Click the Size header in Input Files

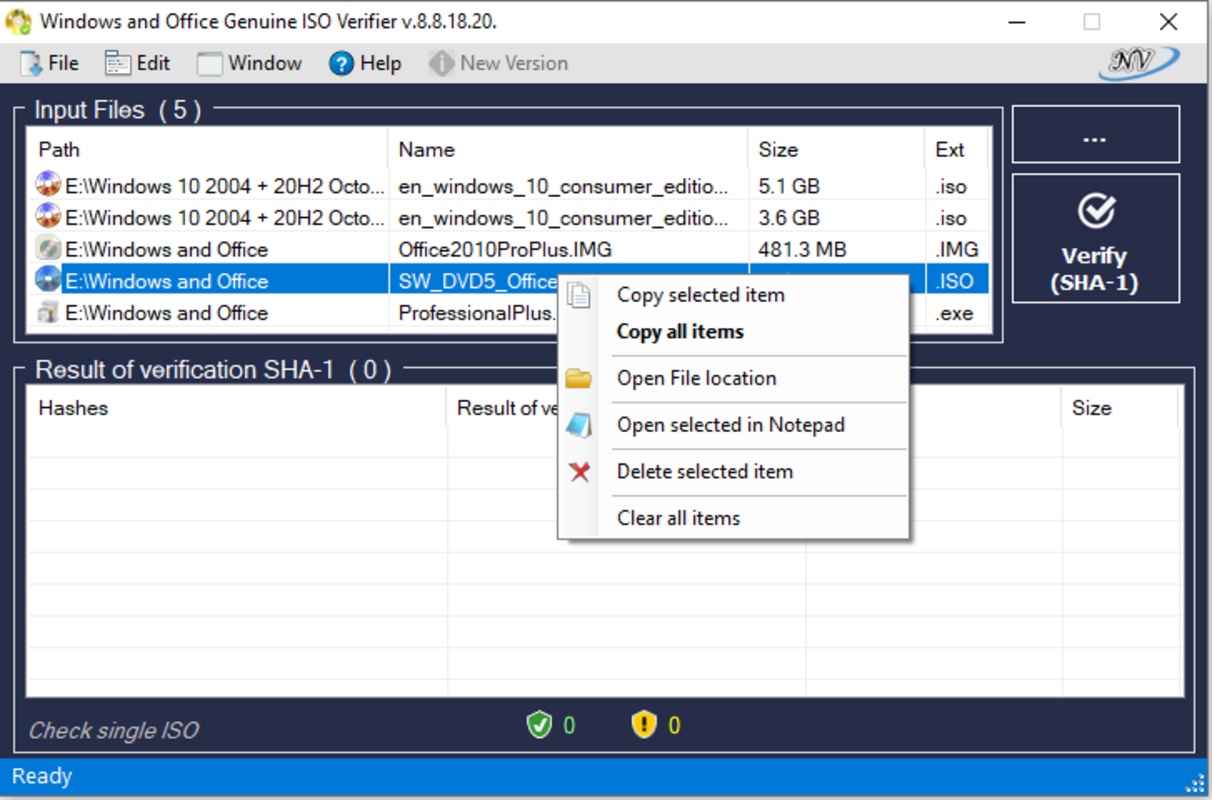(x=835, y=150)
